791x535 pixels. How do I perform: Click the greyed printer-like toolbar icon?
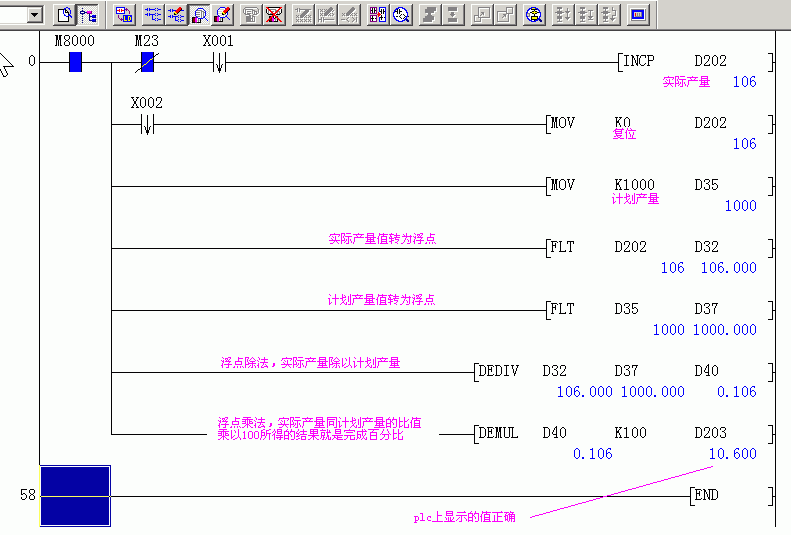click(251, 15)
